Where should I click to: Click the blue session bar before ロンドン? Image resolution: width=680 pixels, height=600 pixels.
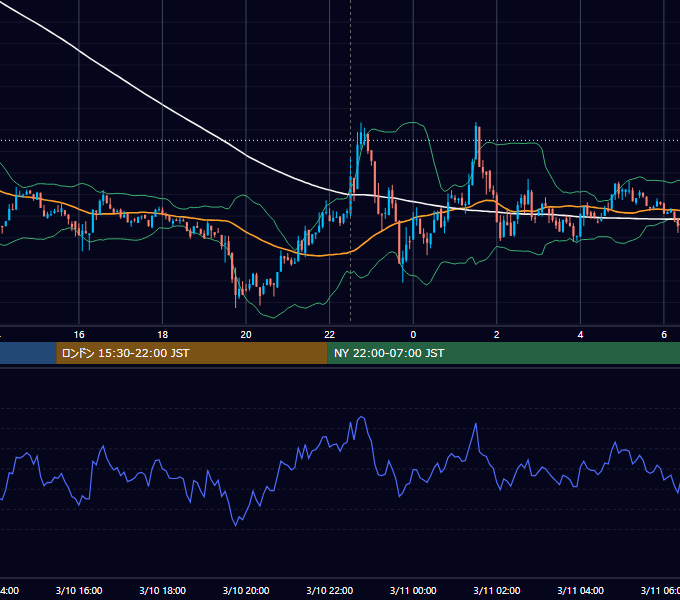(28, 353)
